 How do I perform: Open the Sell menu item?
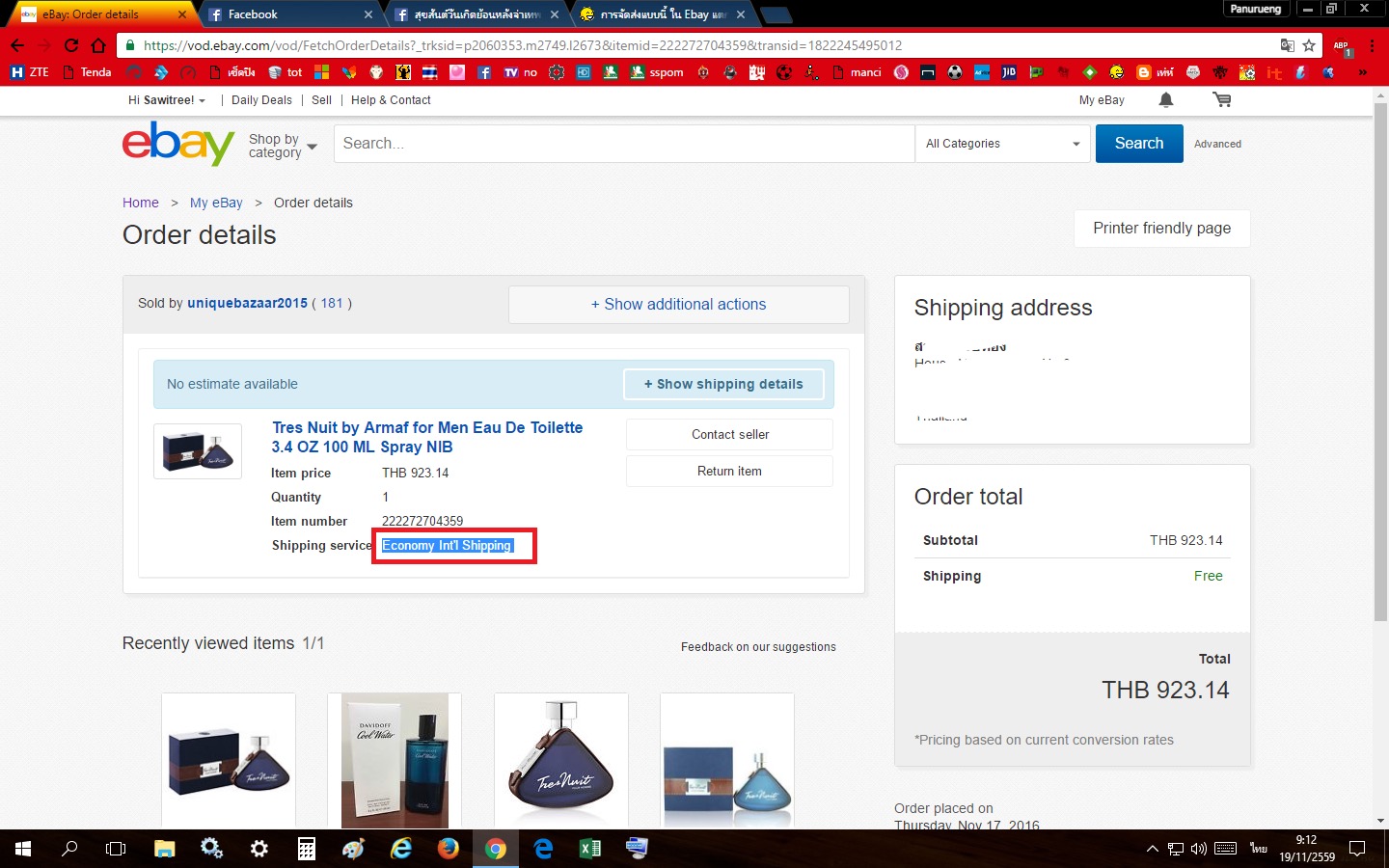[321, 100]
